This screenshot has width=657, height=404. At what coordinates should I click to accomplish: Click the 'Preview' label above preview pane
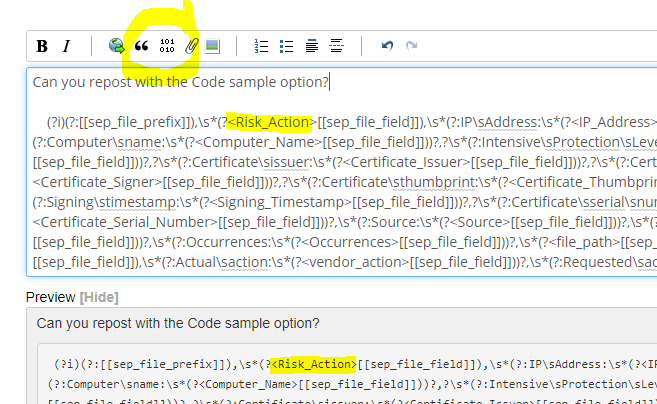point(51,297)
